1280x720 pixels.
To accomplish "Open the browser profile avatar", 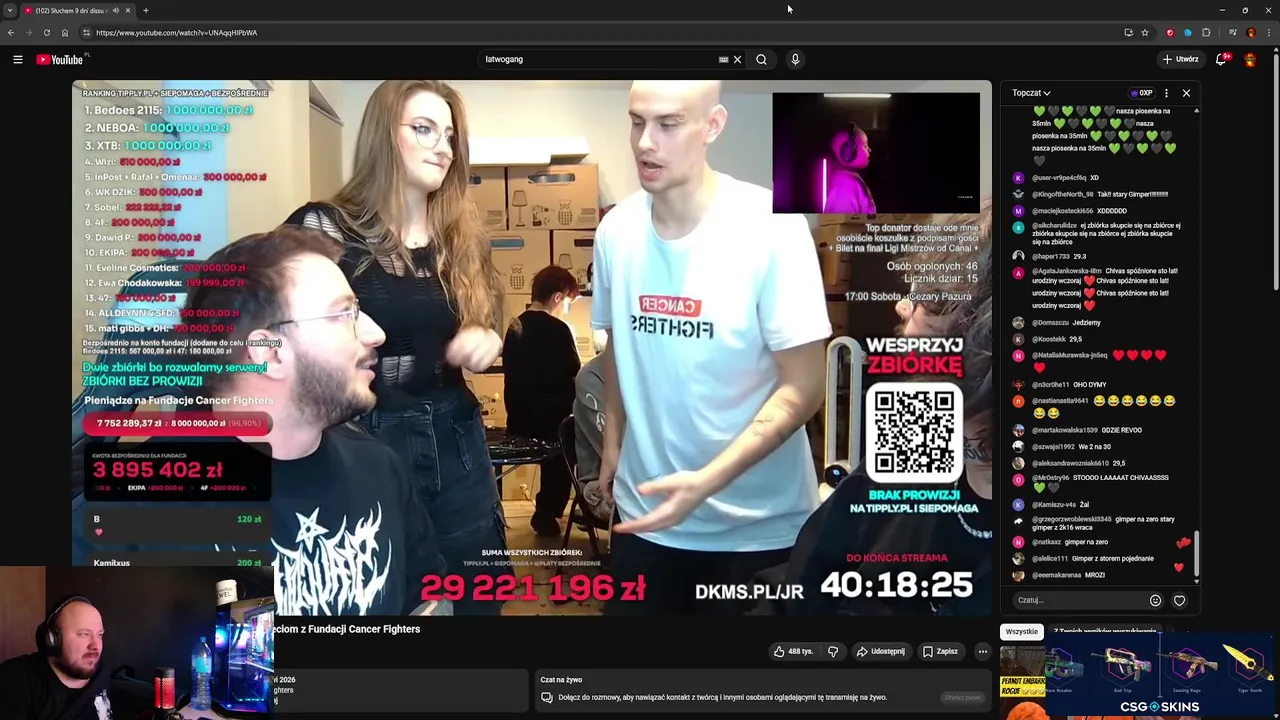I will 1250,32.
